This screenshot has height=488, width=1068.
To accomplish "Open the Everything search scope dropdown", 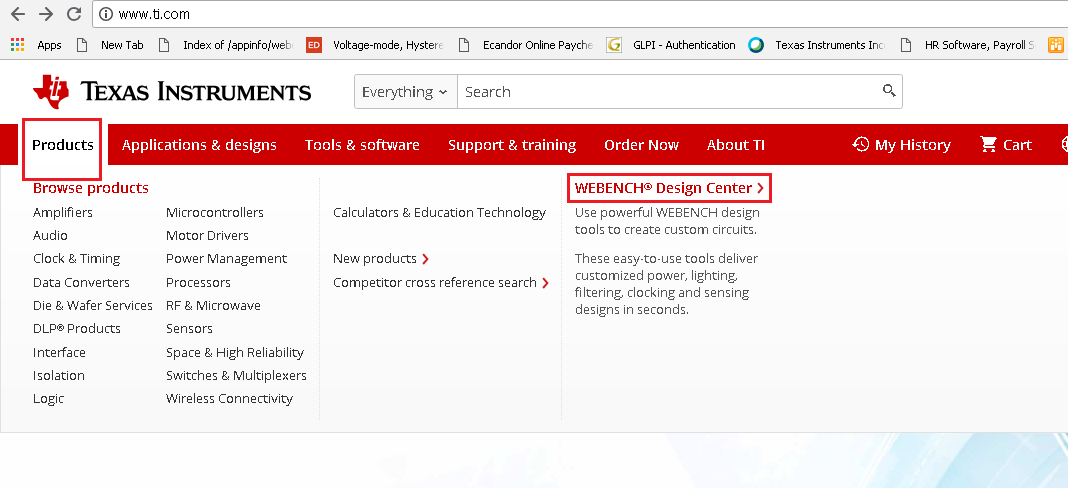I will coord(405,91).
